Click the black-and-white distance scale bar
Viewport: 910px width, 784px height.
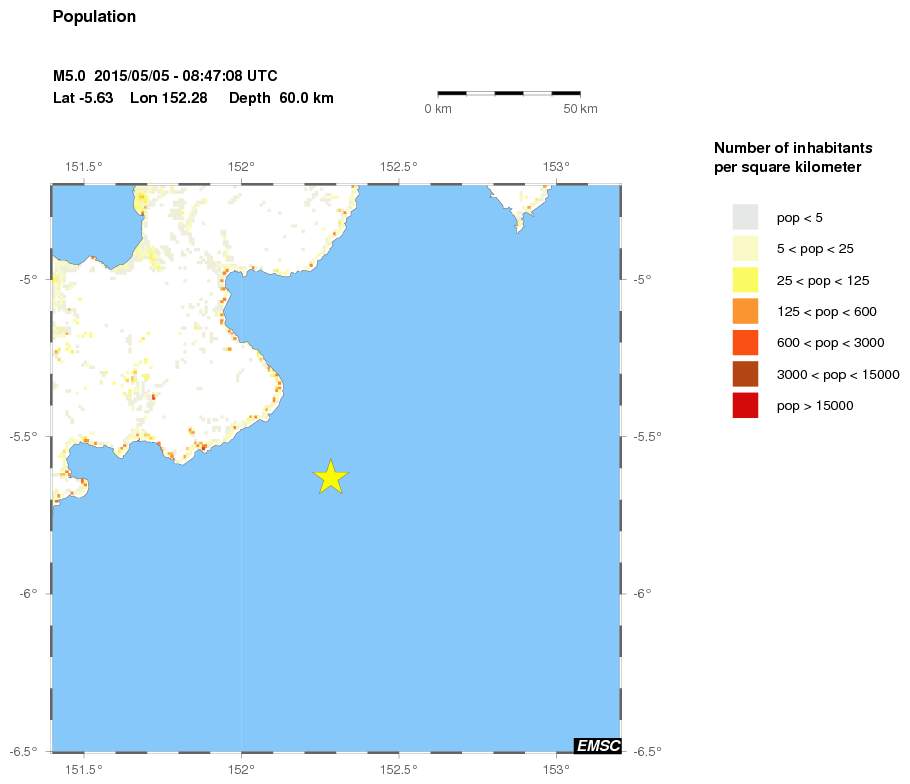tap(509, 93)
